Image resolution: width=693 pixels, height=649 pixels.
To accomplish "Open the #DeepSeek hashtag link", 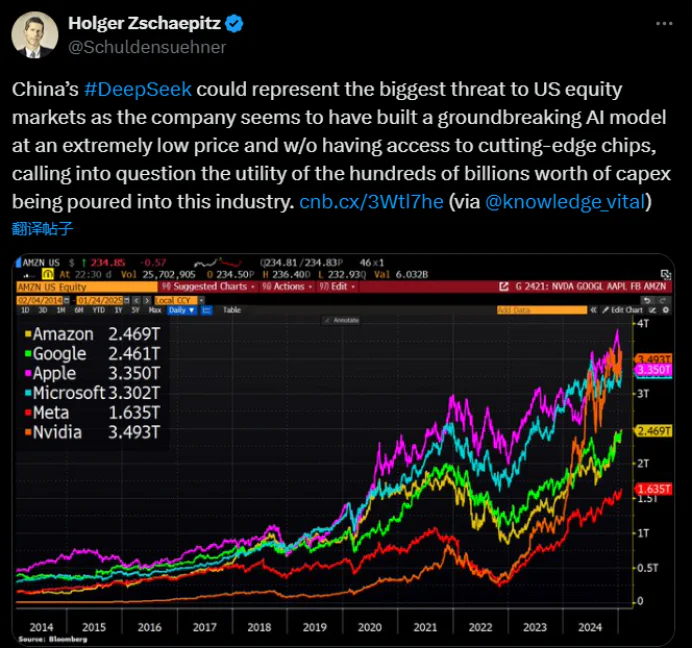I will [138, 89].
